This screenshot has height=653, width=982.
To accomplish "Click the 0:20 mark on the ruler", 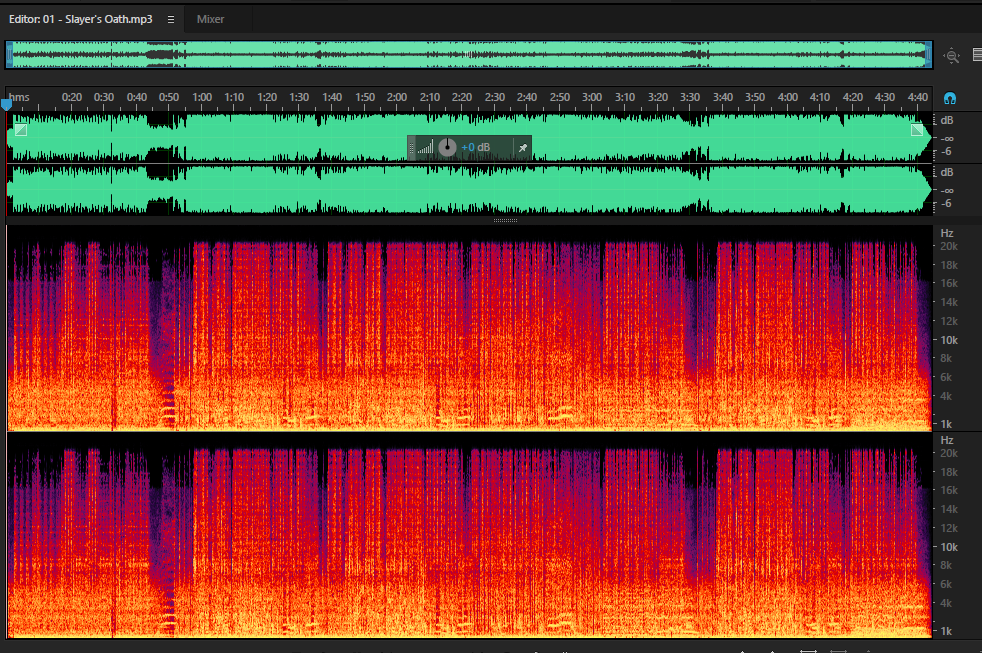I will point(71,97).
